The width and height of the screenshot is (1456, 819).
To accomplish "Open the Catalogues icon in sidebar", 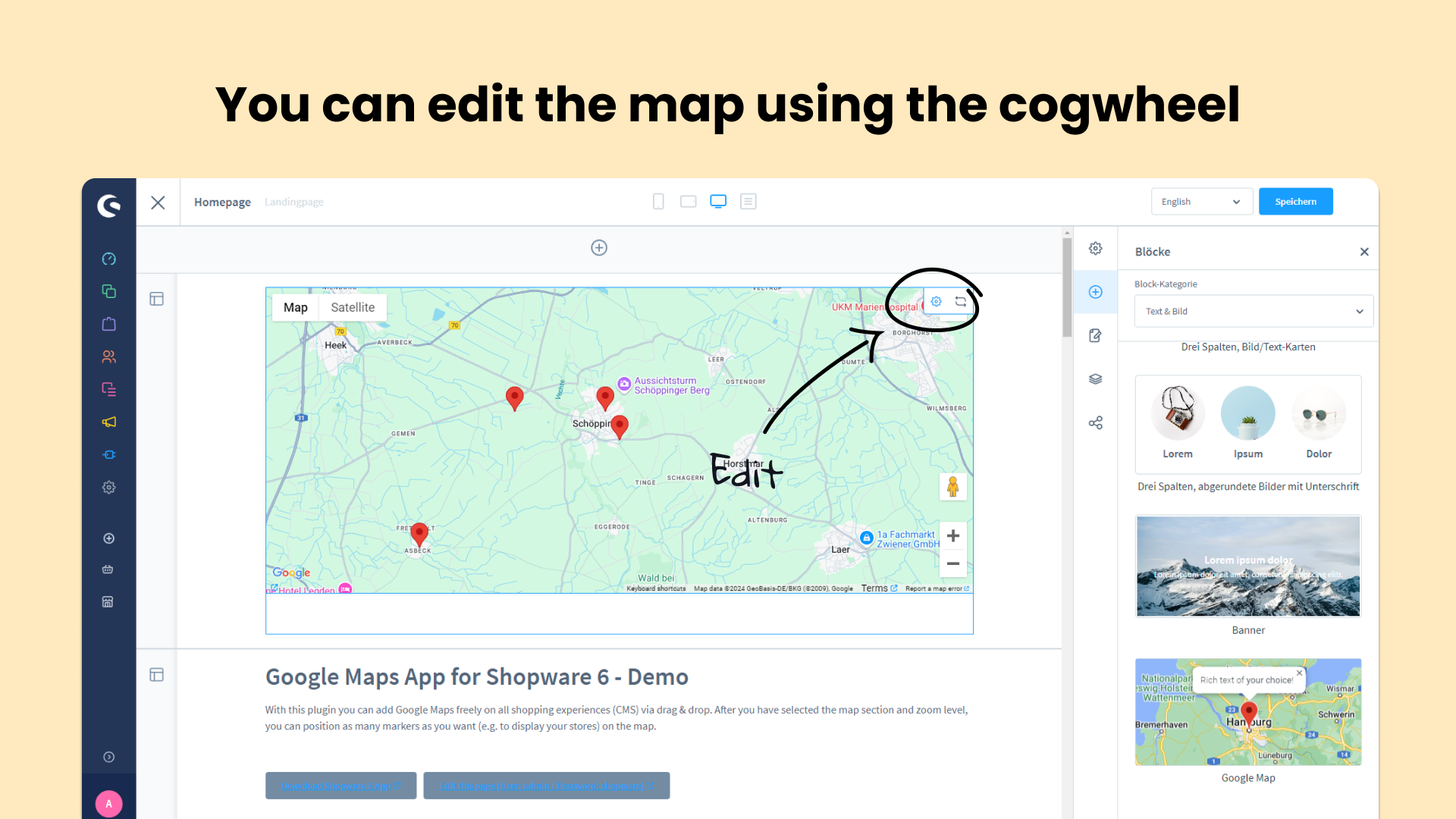I will click(108, 291).
